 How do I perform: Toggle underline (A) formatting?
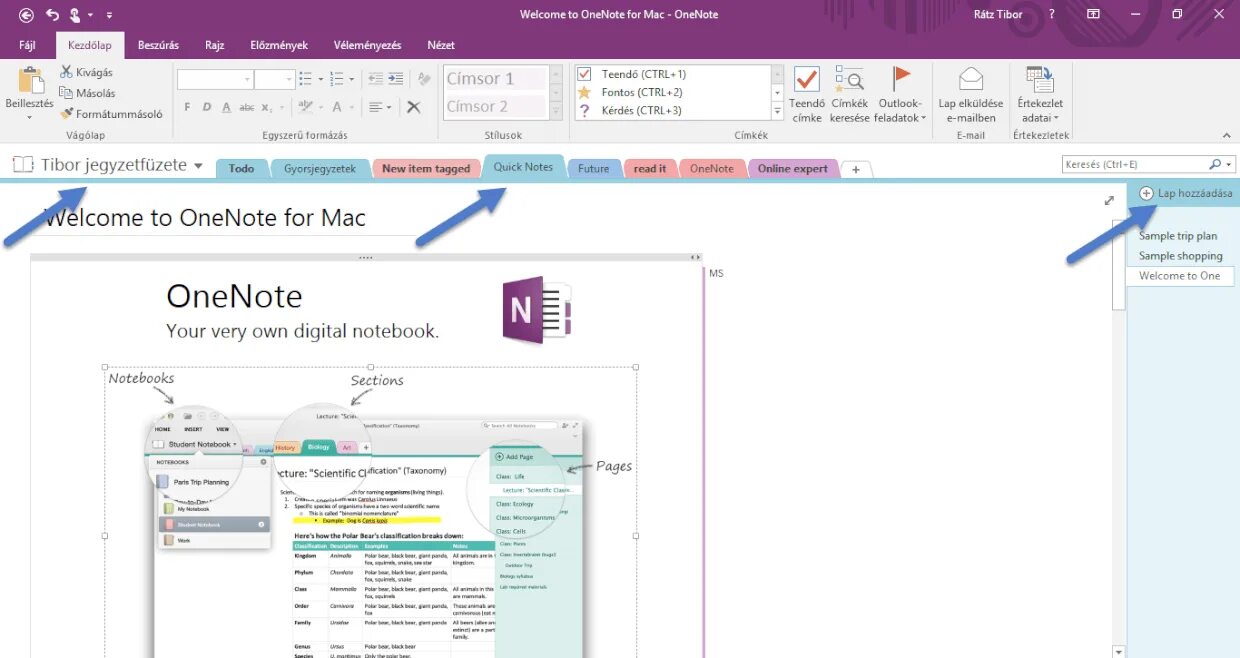pos(227,107)
